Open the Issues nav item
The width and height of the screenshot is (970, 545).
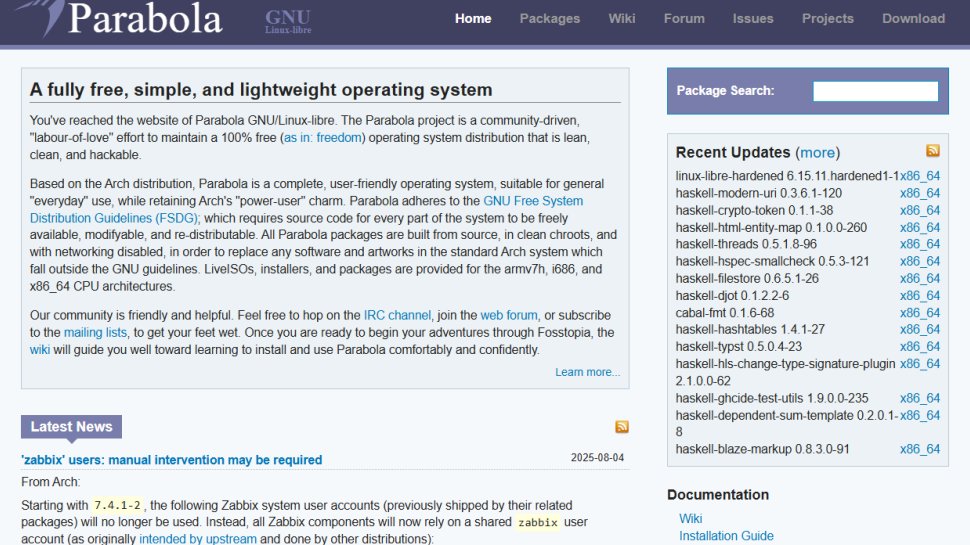(x=753, y=19)
